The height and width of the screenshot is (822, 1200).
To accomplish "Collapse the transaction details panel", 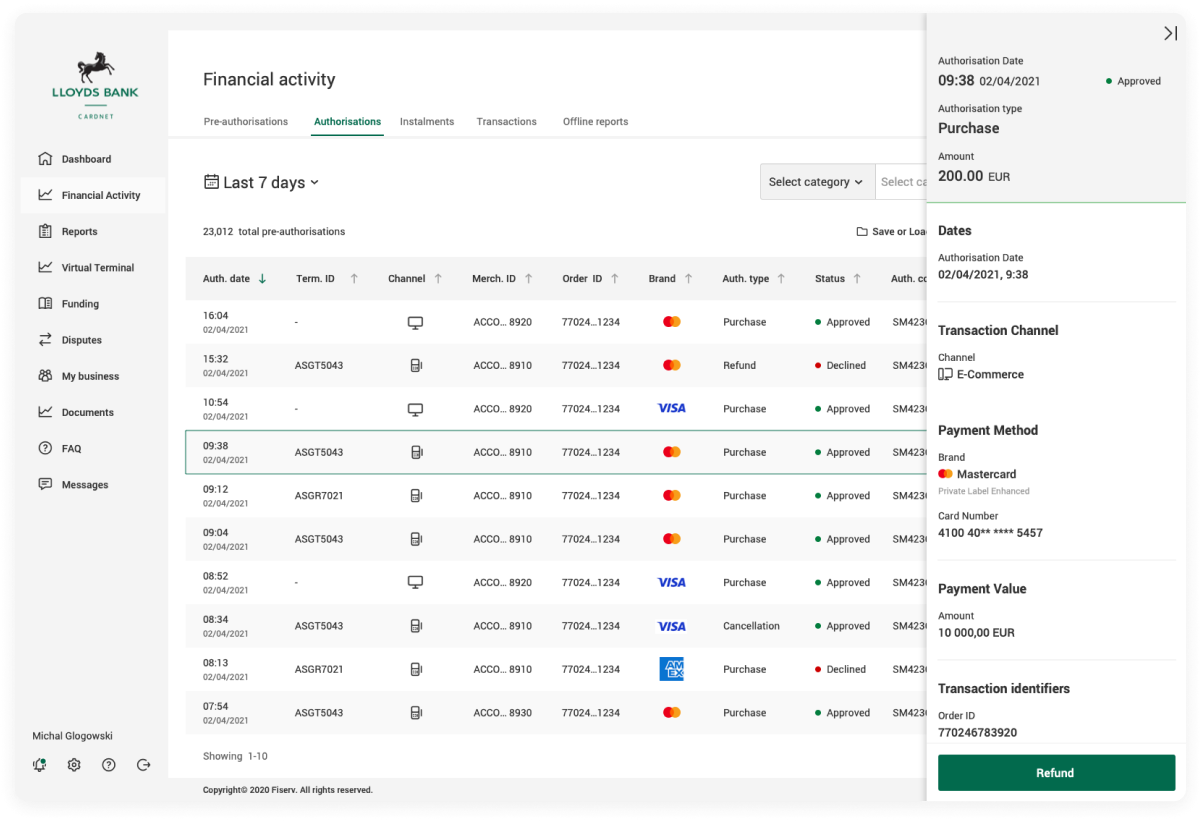I will (1170, 33).
